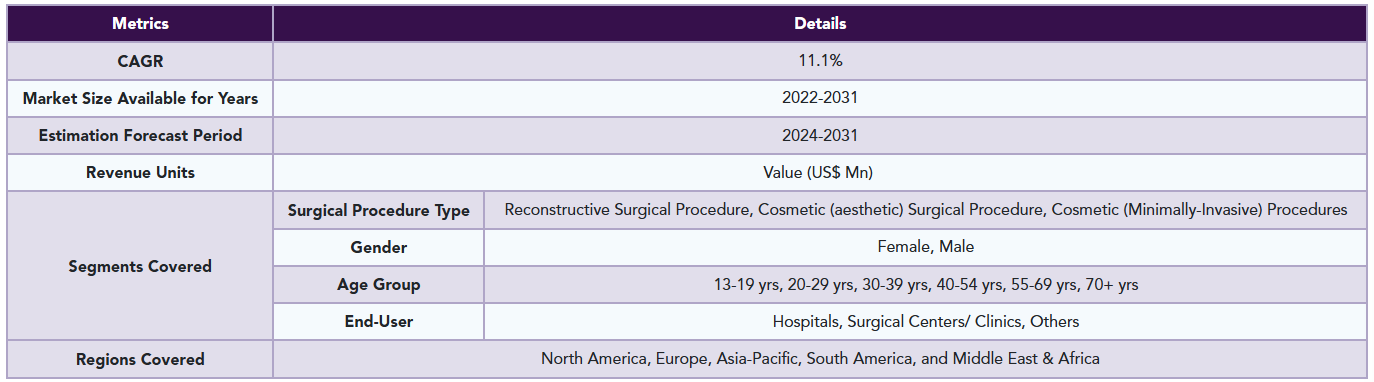The image size is (1374, 382).
Task: Select the Age Group sub-label
Action: (379, 284)
